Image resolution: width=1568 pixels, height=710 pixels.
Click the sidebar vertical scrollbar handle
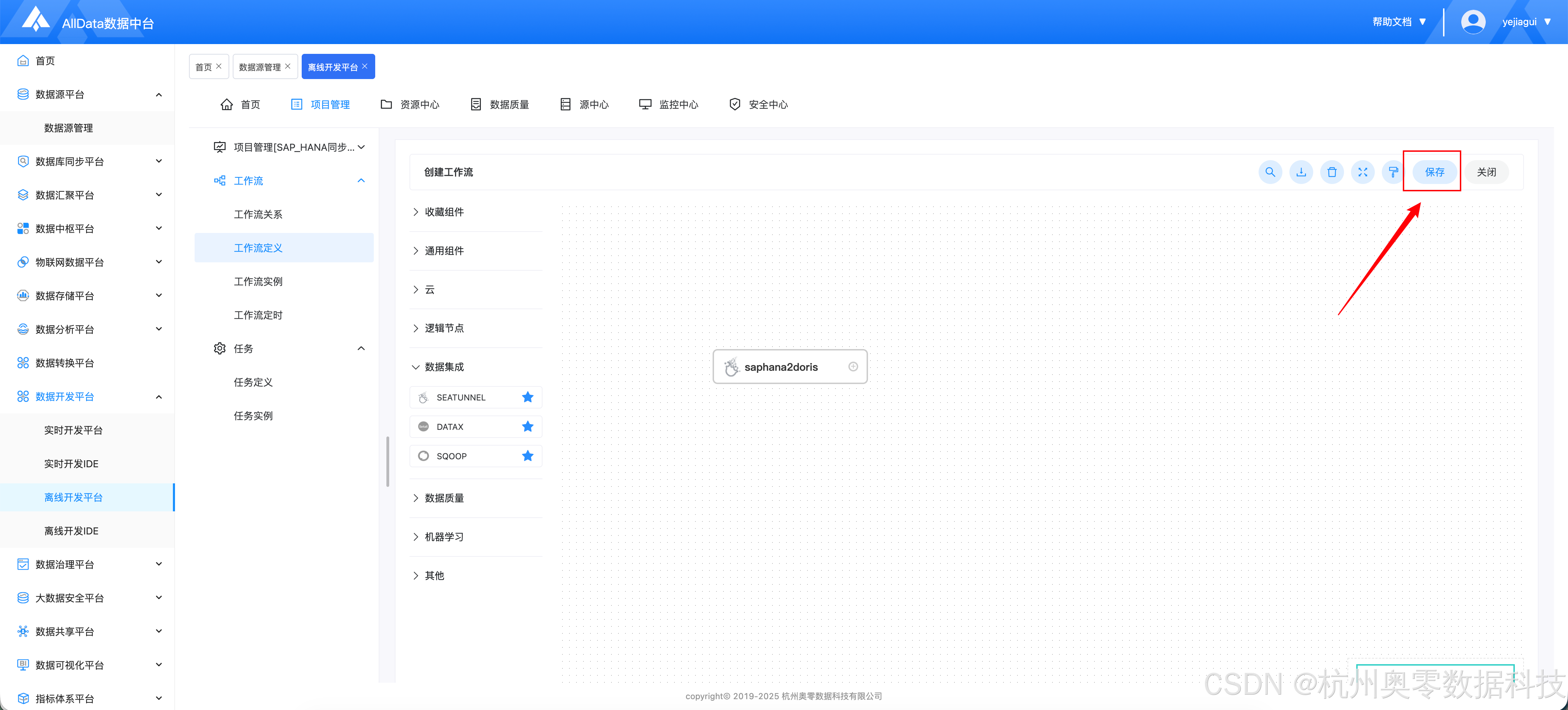[x=388, y=461]
